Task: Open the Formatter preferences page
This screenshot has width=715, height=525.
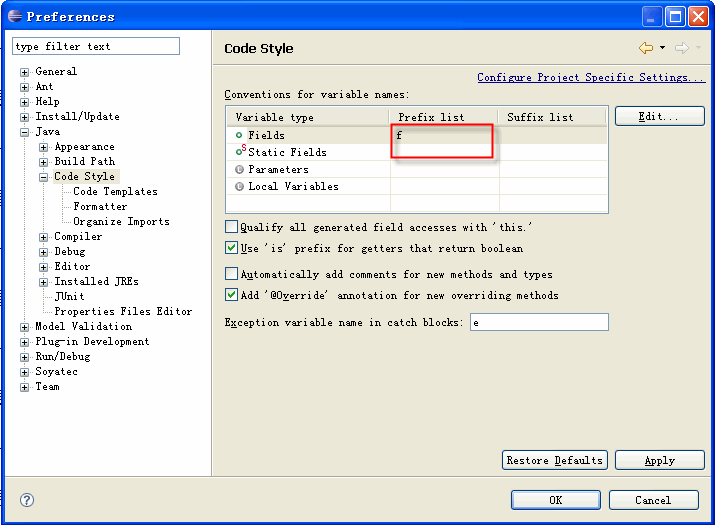Action: click(x=100, y=207)
